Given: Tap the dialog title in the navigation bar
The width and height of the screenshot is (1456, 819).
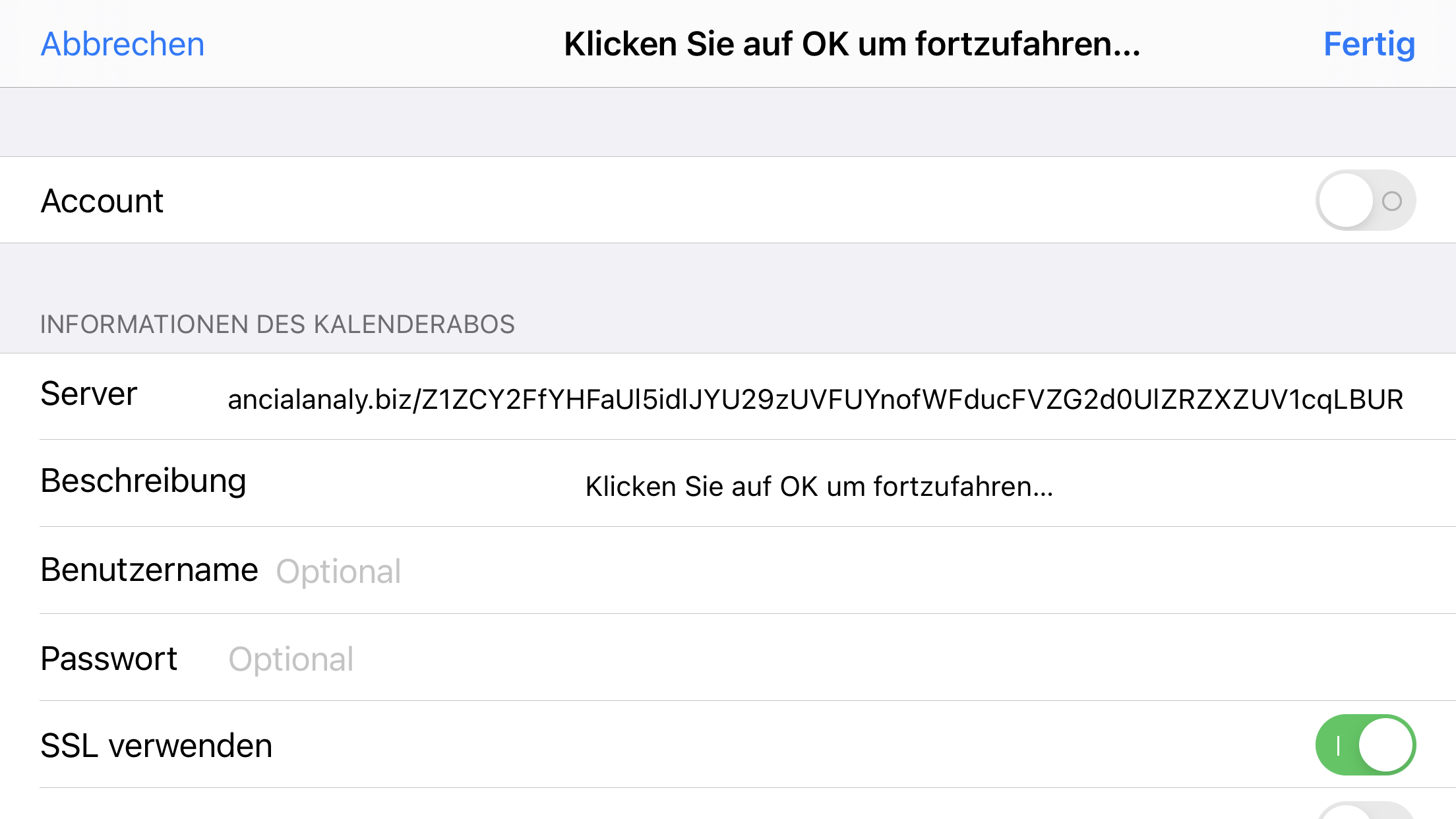Looking at the screenshot, I should (x=852, y=44).
